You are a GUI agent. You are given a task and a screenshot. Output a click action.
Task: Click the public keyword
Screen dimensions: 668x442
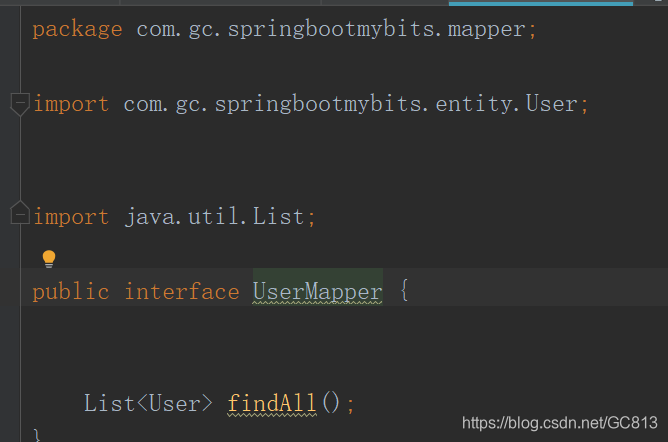click(71, 293)
